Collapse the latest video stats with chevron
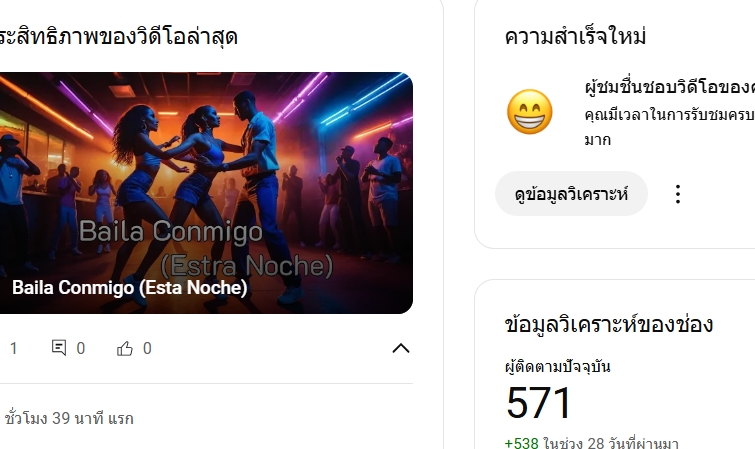Screen dimensions: 755x449 (x=401, y=348)
